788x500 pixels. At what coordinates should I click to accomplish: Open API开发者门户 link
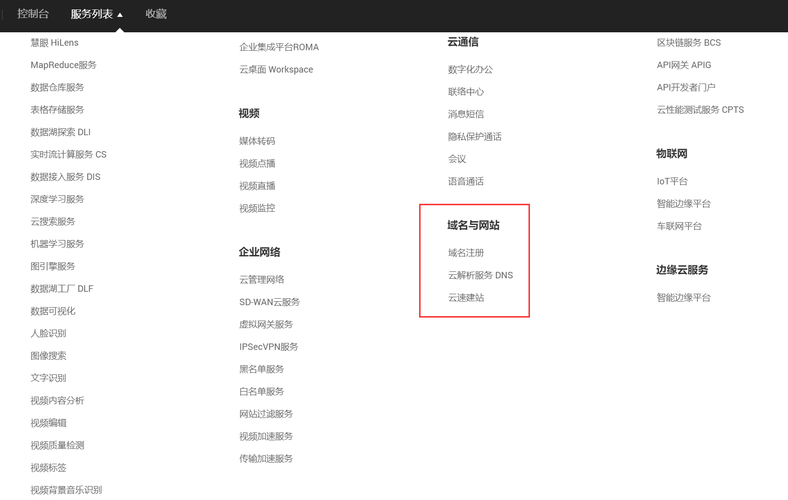pyautogui.click(x=686, y=87)
